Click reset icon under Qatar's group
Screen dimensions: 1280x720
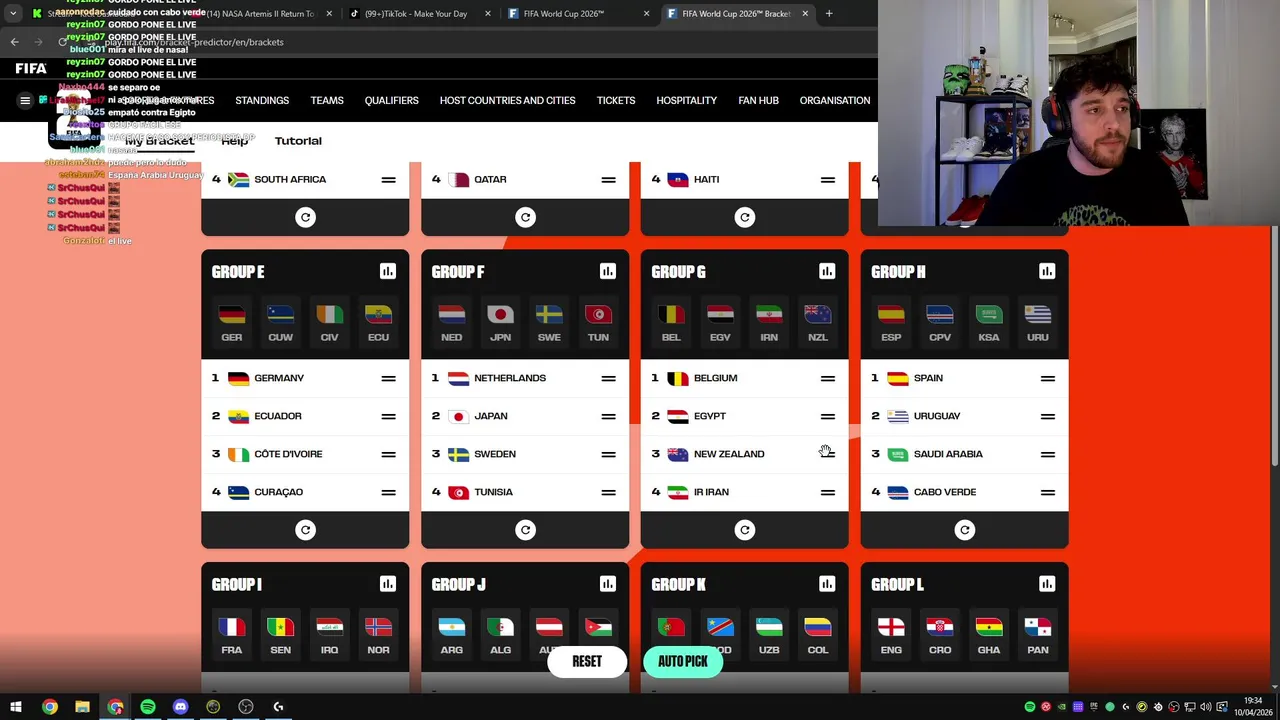525,217
